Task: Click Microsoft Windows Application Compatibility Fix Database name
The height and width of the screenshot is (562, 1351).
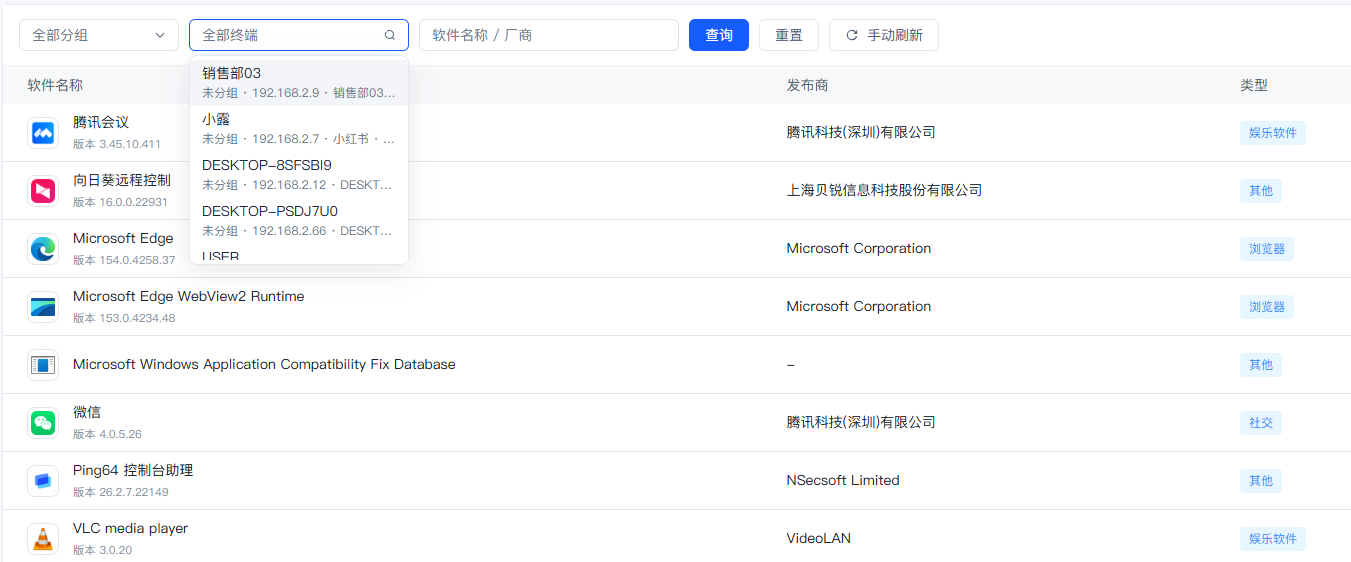Action: [264, 365]
